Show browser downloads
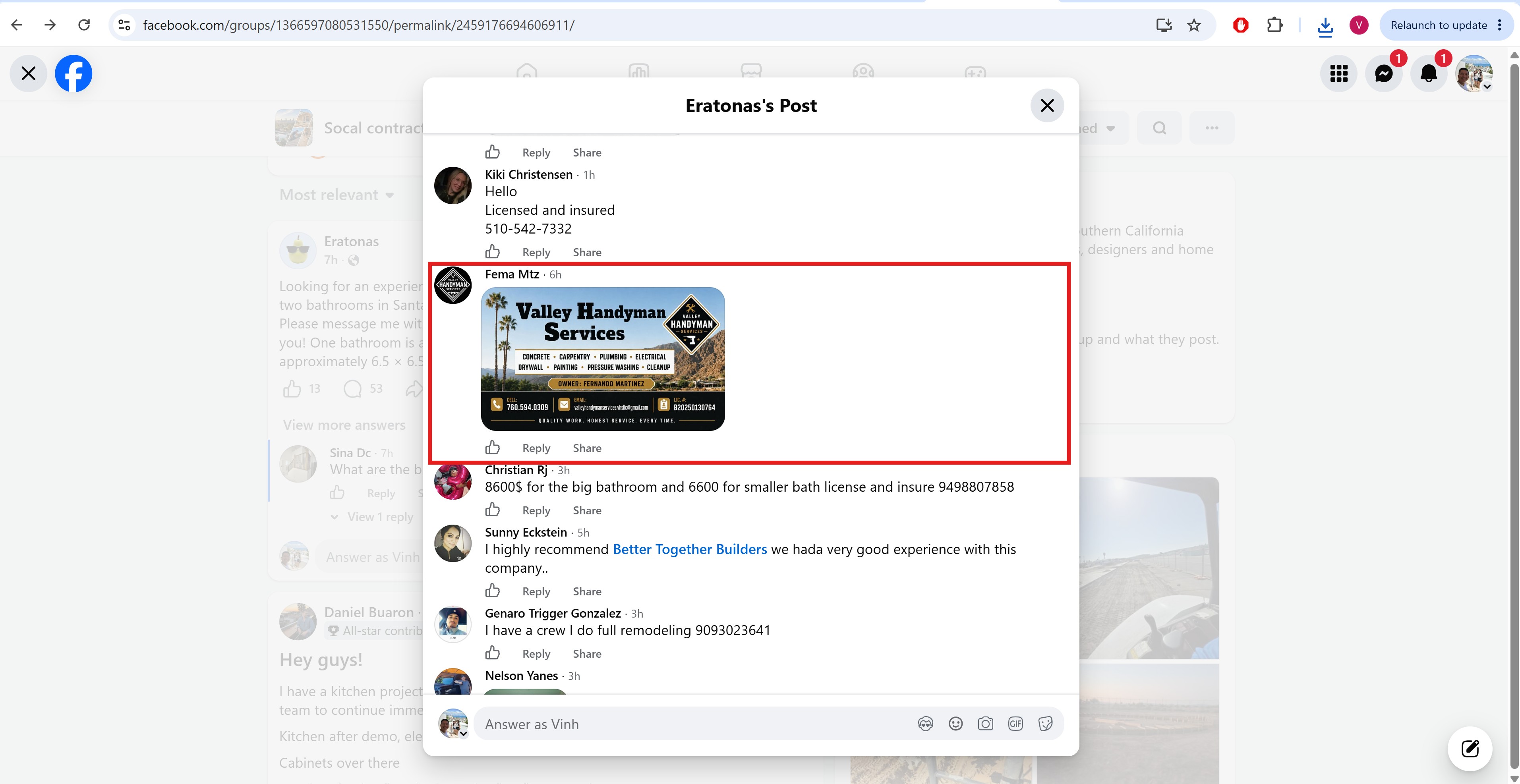 (1325, 26)
